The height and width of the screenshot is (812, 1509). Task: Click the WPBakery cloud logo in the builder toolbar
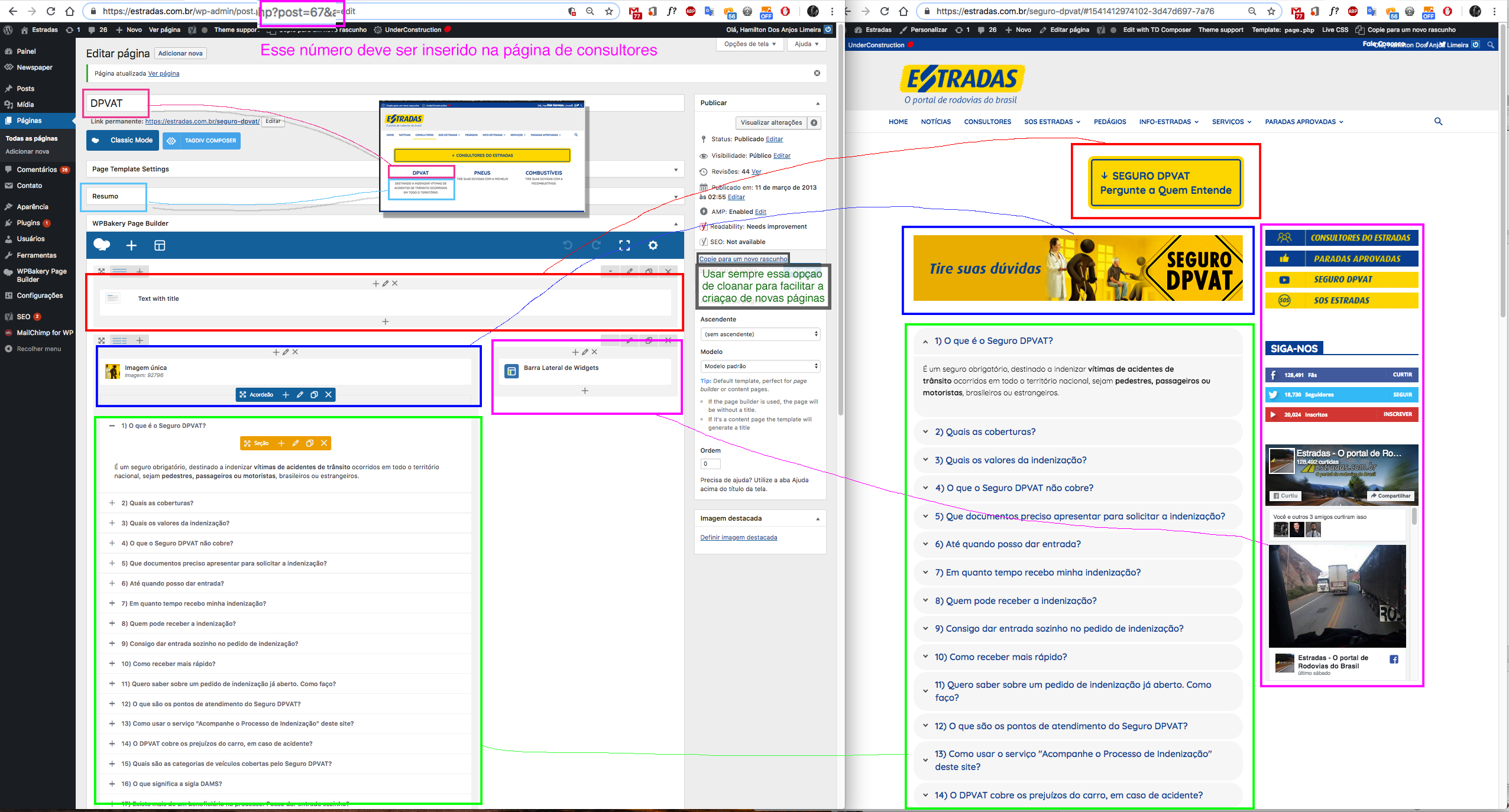(x=102, y=245)
